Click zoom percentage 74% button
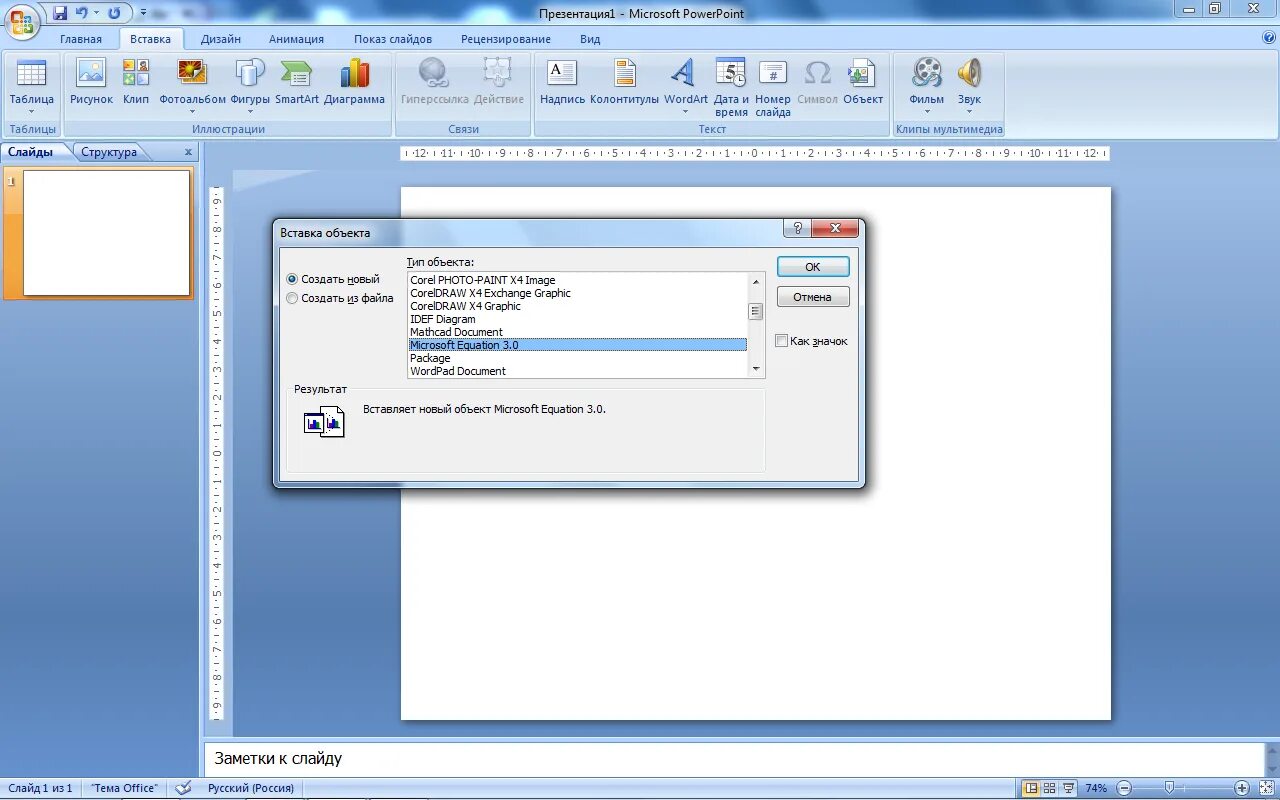The height and width of the screenshot is (800, 1280). click(x=1096, y=788)
